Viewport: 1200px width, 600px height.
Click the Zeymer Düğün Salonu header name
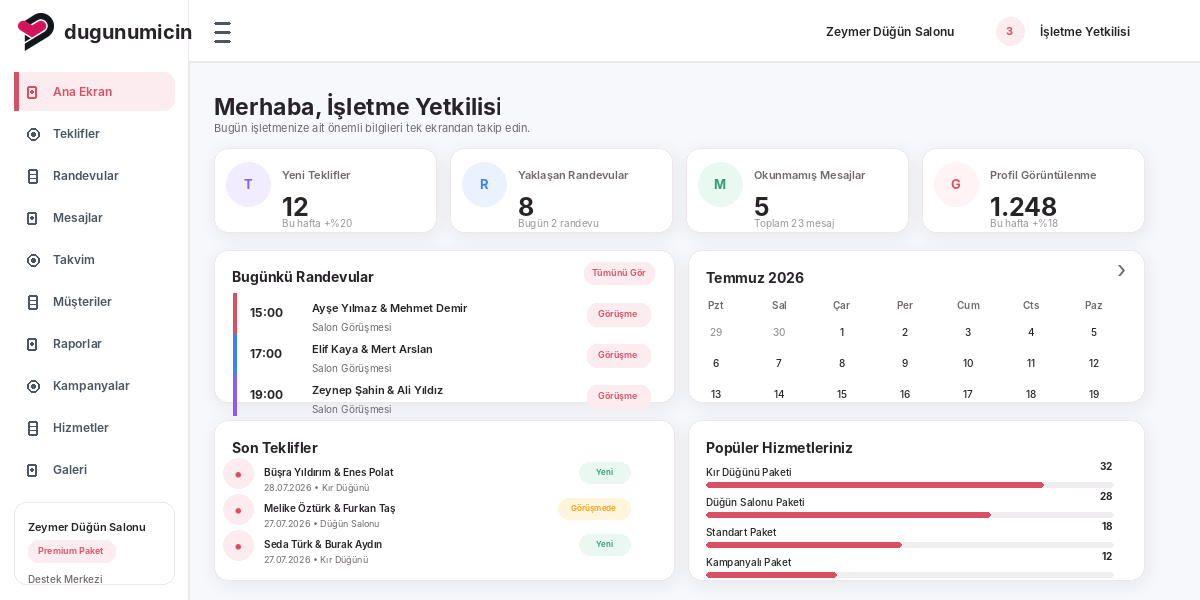pyautogui.click(x=890, y=32)
